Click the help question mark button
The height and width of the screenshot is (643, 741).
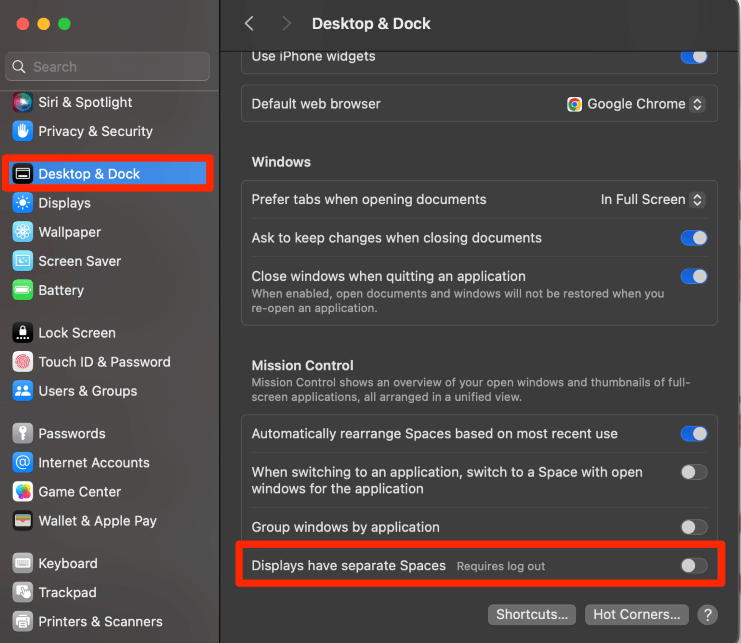coord(707,614)
